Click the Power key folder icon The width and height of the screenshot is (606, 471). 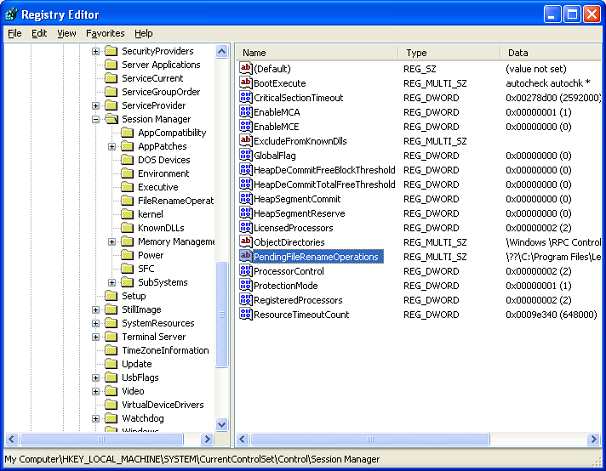pyautogui.click(x=127, y=255)
